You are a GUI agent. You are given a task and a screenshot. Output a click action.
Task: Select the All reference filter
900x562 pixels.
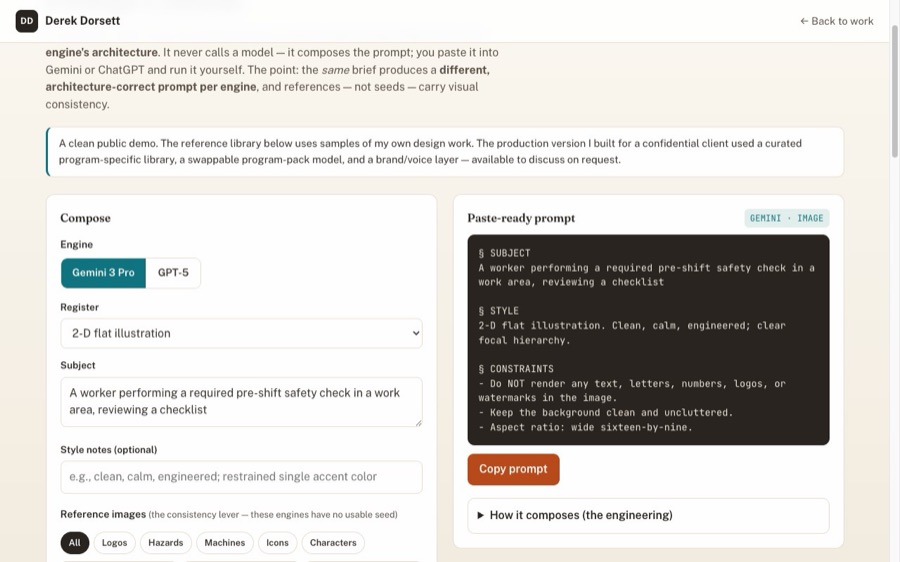point(75,543)
